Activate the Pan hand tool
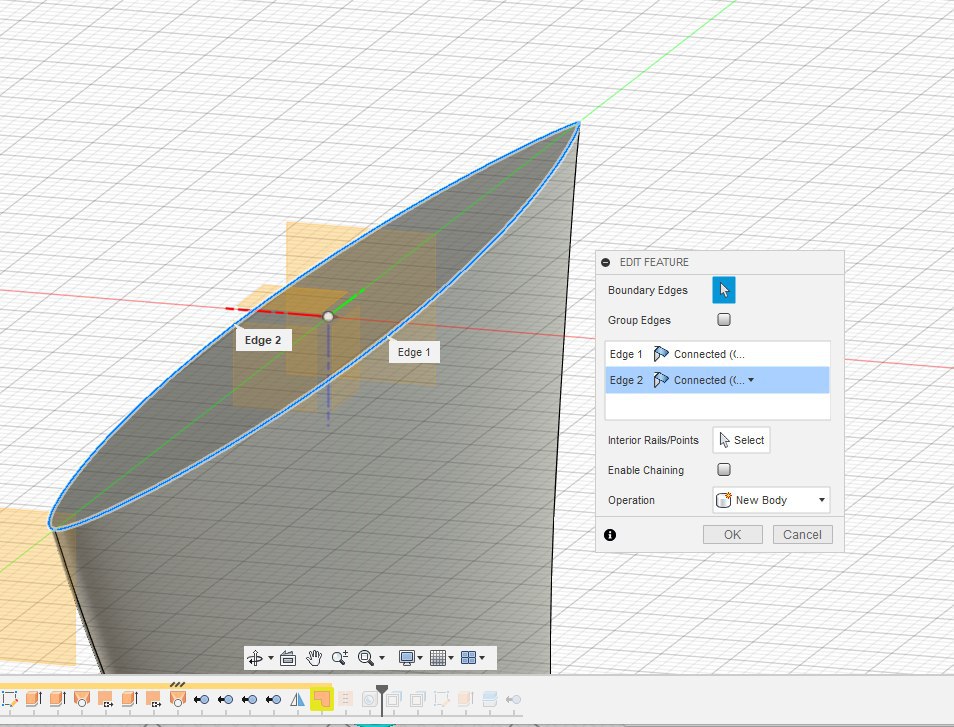Image resolution: width=954 pixels, height=727 pixels. point(314,658)
